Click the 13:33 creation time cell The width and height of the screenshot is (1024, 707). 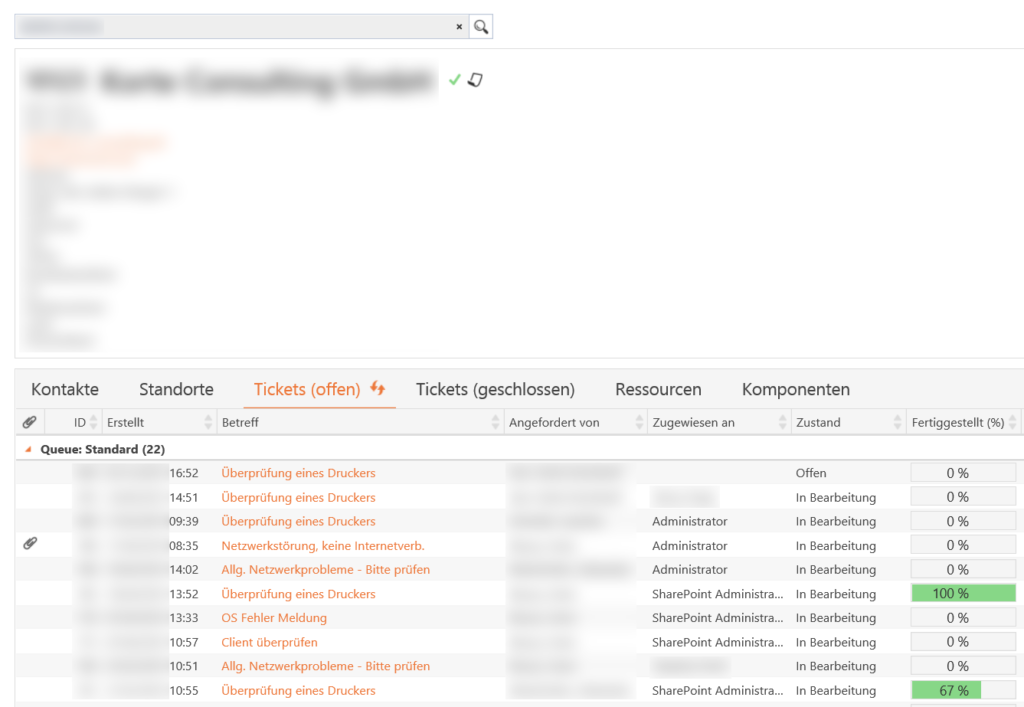[184, 618]
